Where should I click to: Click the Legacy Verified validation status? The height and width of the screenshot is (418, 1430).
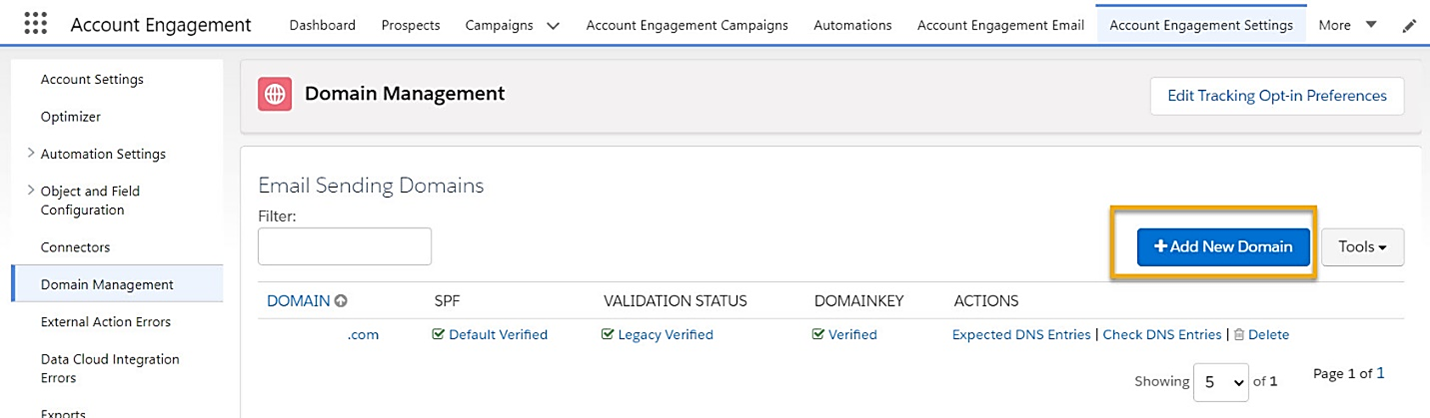click(665, 335)
